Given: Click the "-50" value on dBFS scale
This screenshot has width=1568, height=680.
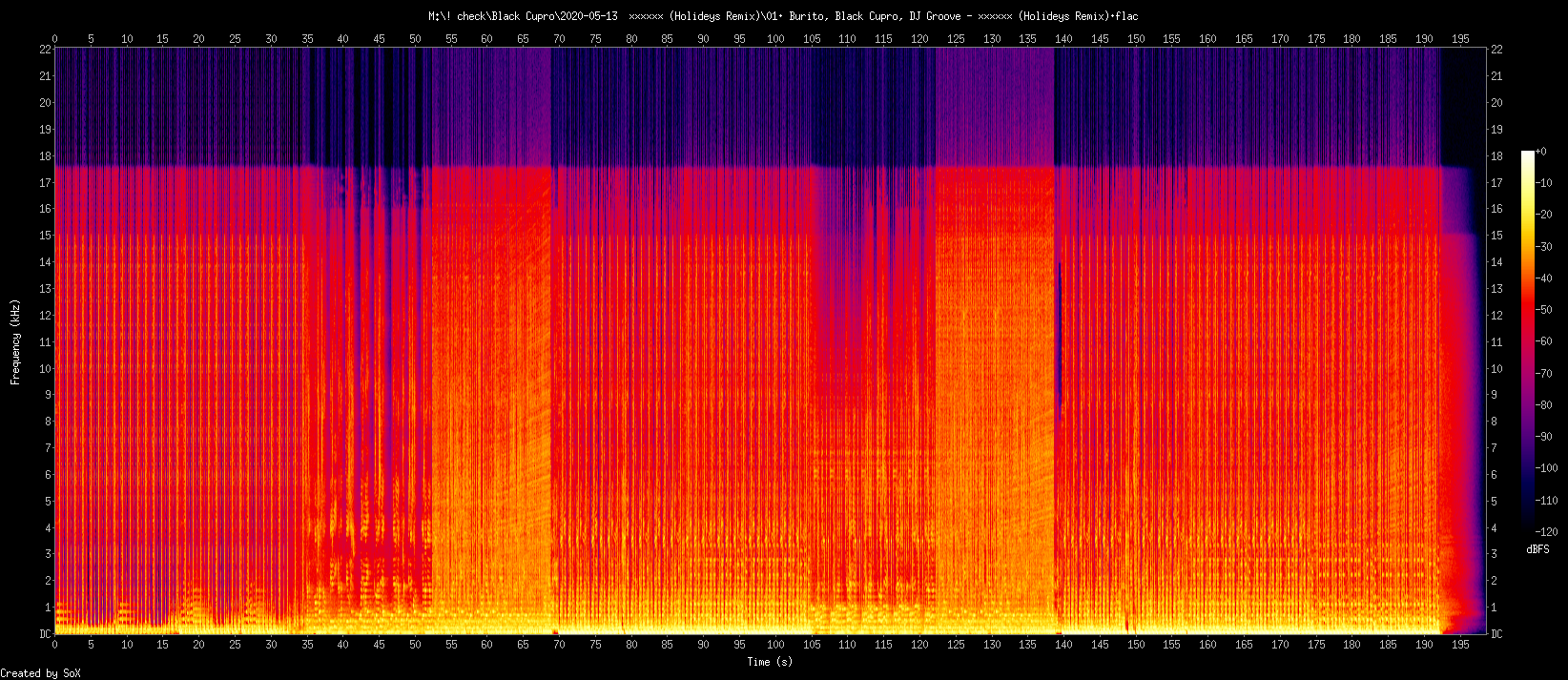Looking at the screenshot, I should tap(1544, 310).
